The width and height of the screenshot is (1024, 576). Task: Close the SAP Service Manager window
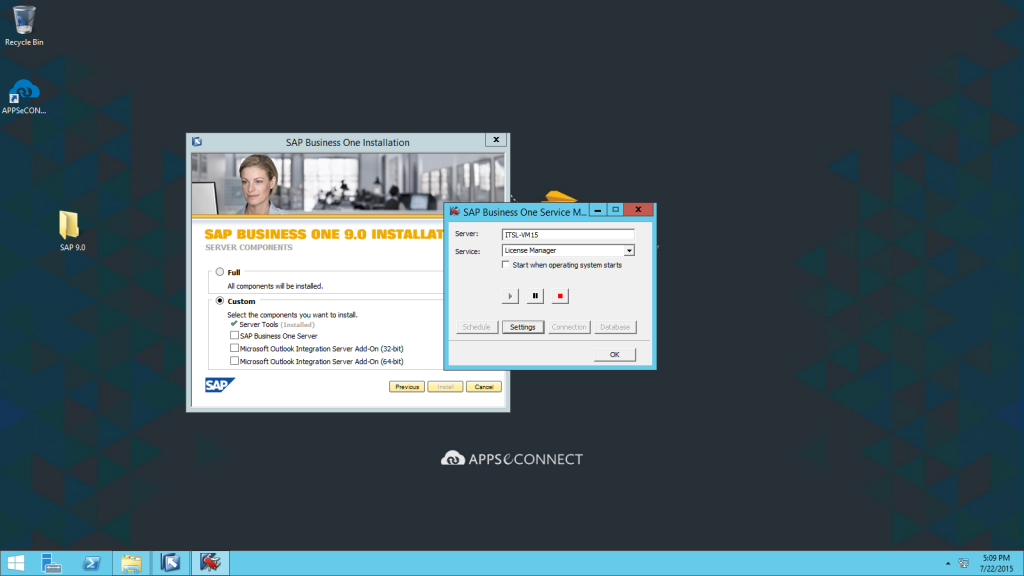[x=638, y=210]
